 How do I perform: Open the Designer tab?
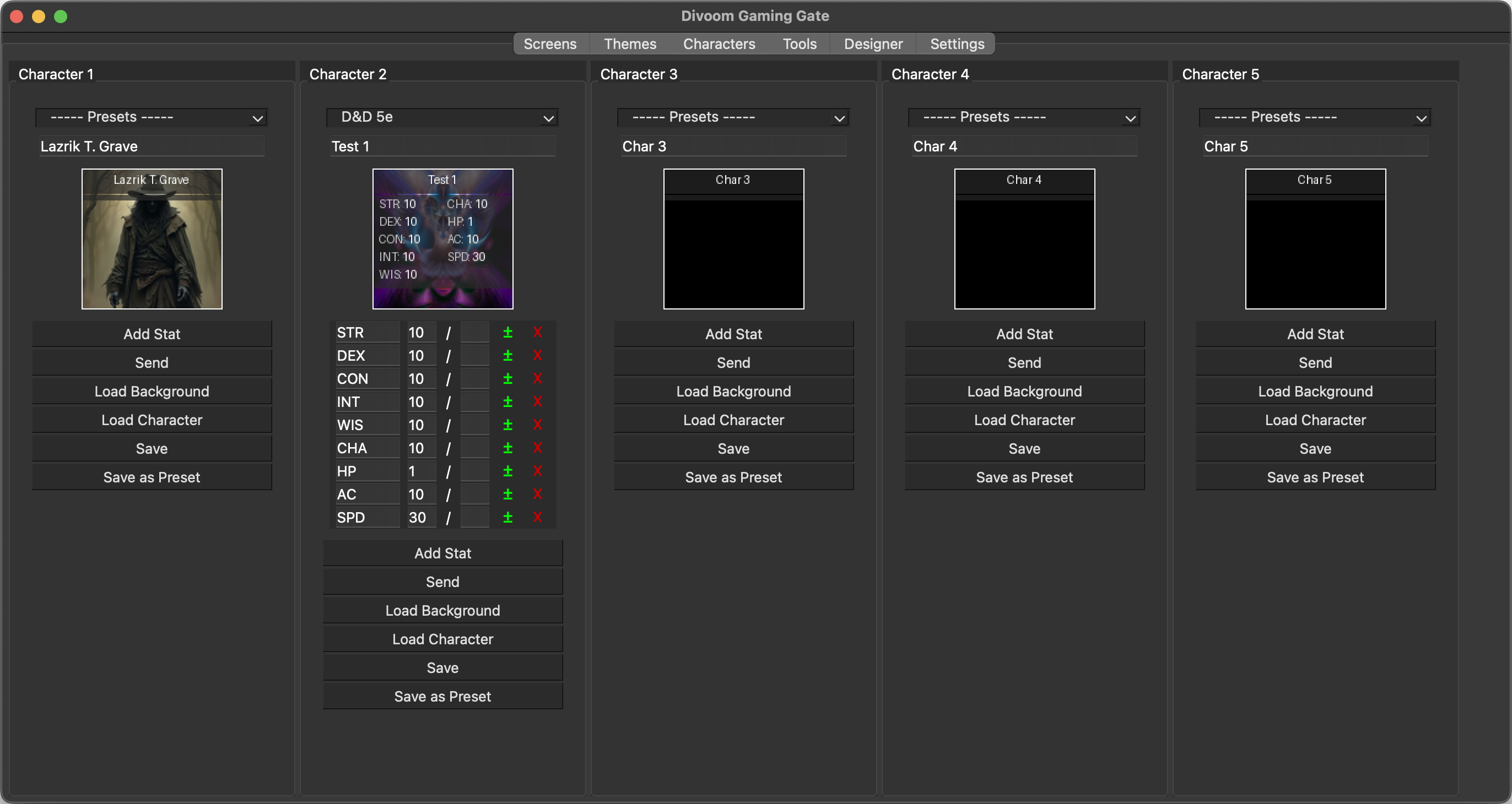(873, 44)
